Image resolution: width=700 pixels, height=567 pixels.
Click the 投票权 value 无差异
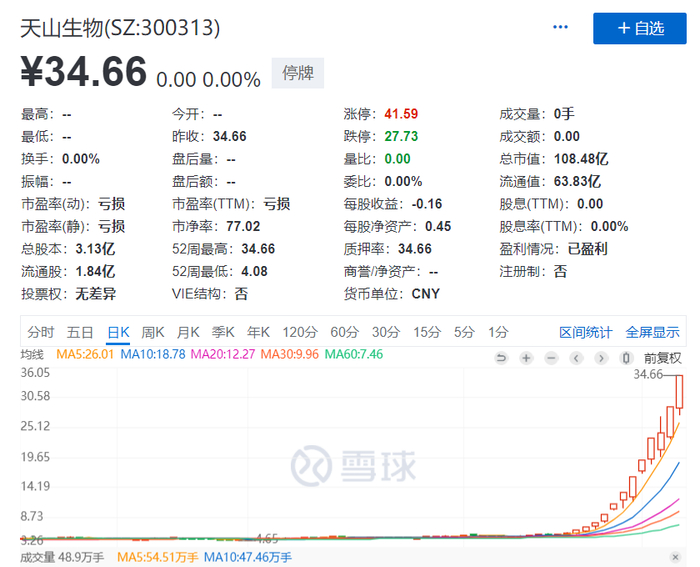pos(96,294)
